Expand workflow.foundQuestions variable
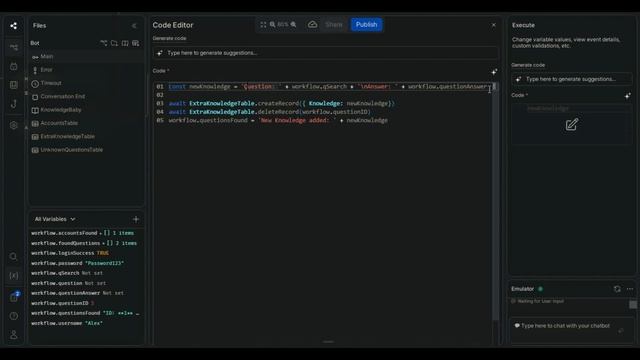This screenshot has height=360, width=640. 84,243
